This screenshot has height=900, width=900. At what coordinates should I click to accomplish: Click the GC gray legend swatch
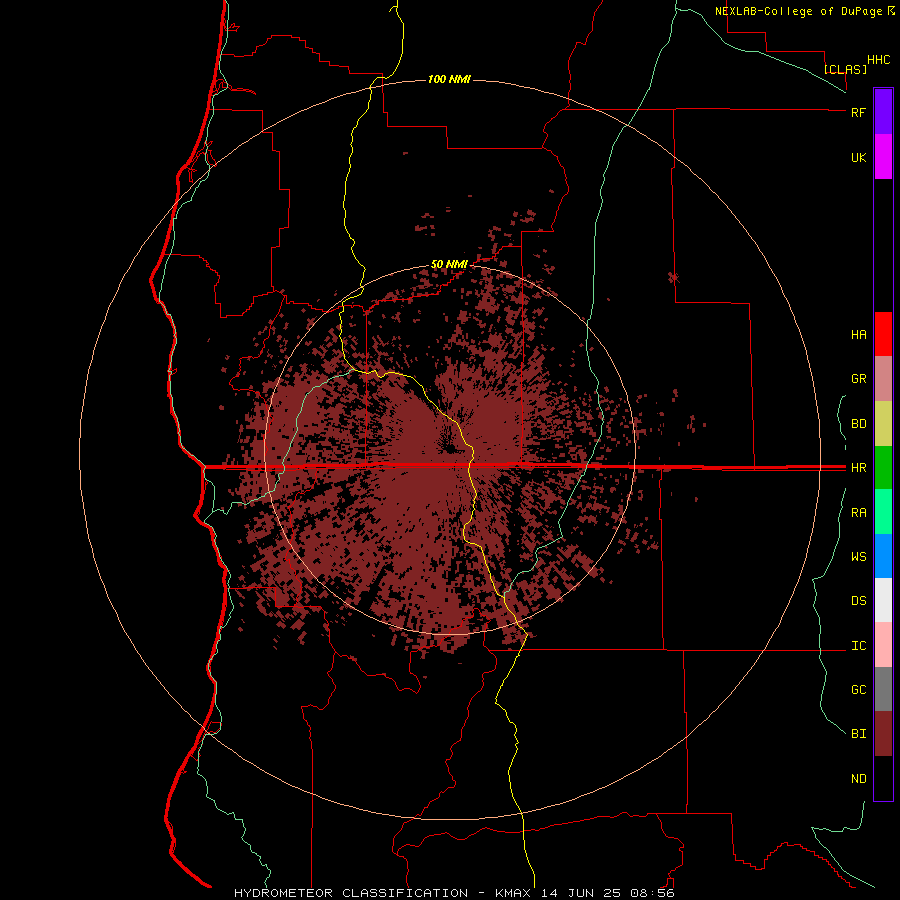pos(883,689)
